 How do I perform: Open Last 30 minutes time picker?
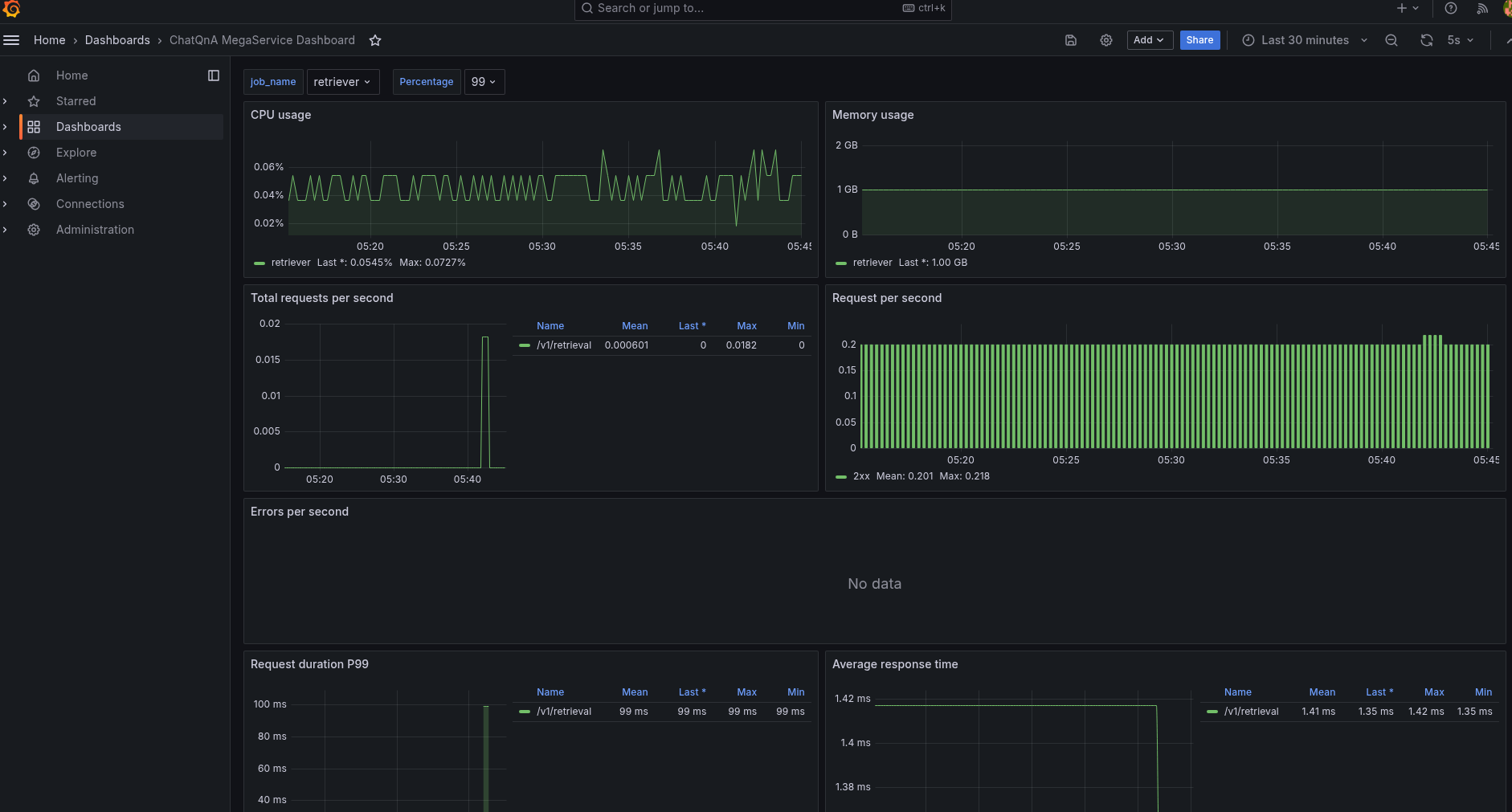[x=1305, y=40]
